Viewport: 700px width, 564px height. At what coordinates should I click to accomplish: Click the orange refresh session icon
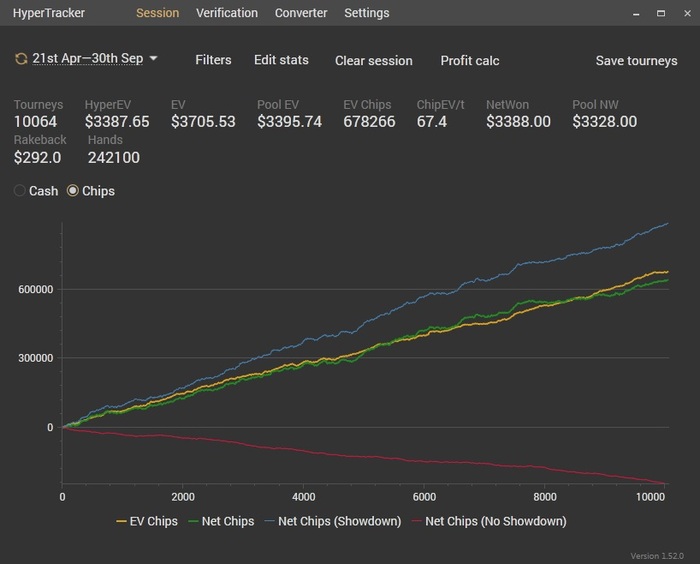tap(21, 58)
